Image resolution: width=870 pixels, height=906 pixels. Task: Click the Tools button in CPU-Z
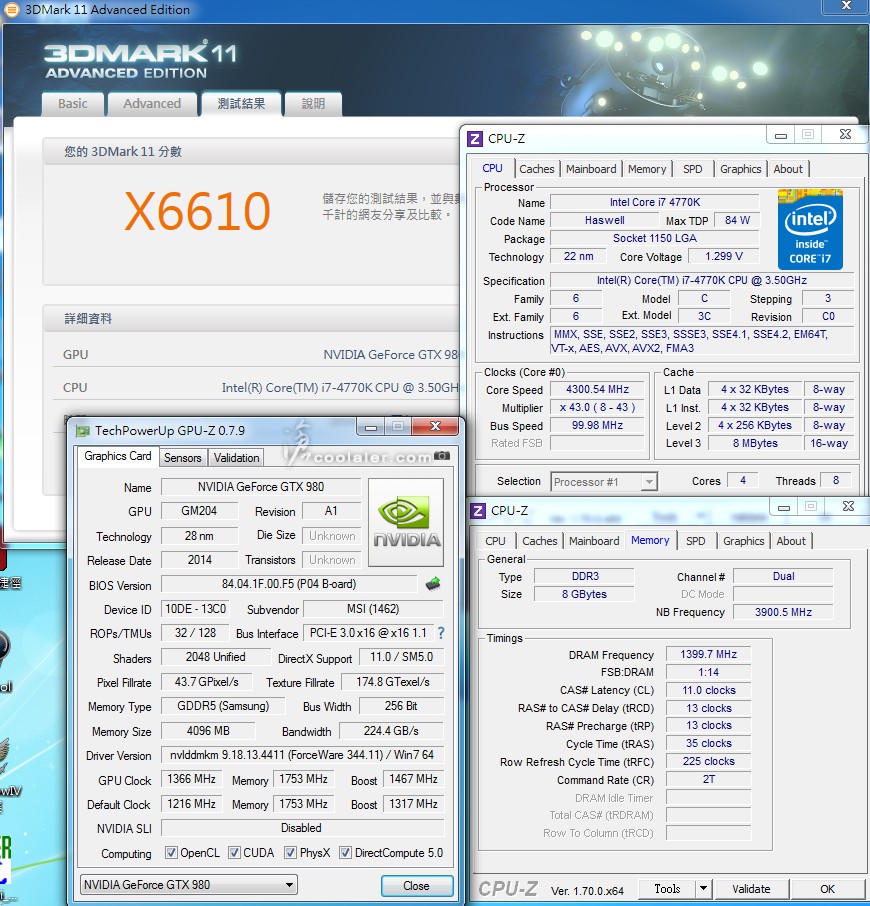tap(667, 889)
